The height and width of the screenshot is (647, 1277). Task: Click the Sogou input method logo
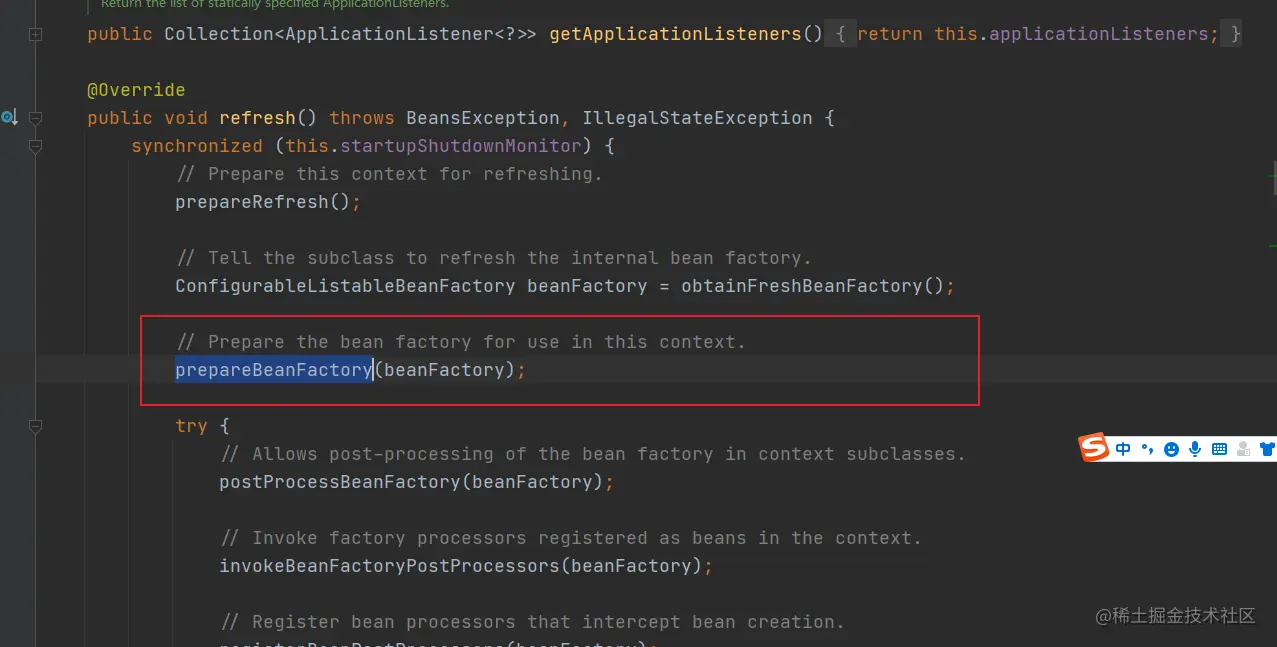tap(1094, 448)
